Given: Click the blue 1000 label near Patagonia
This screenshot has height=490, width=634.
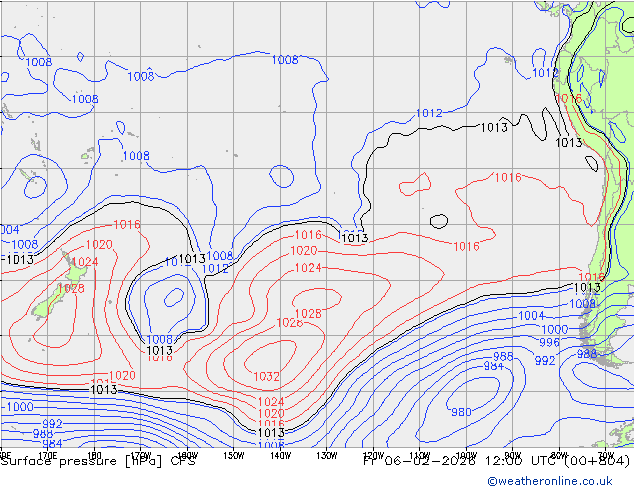Looking at the screenshot, I should tap(555, 329).
